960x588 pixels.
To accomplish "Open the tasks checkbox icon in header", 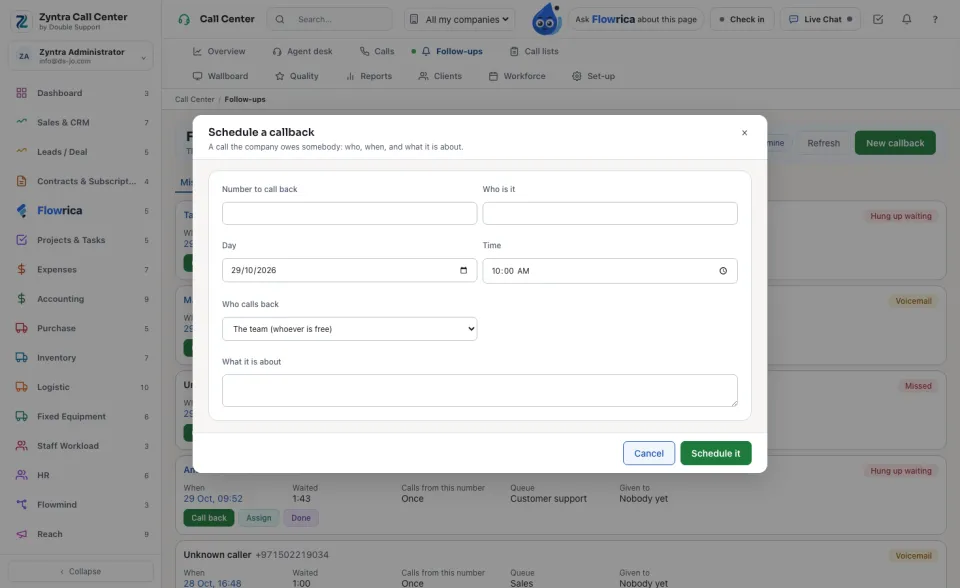I will tap(878, 19).
